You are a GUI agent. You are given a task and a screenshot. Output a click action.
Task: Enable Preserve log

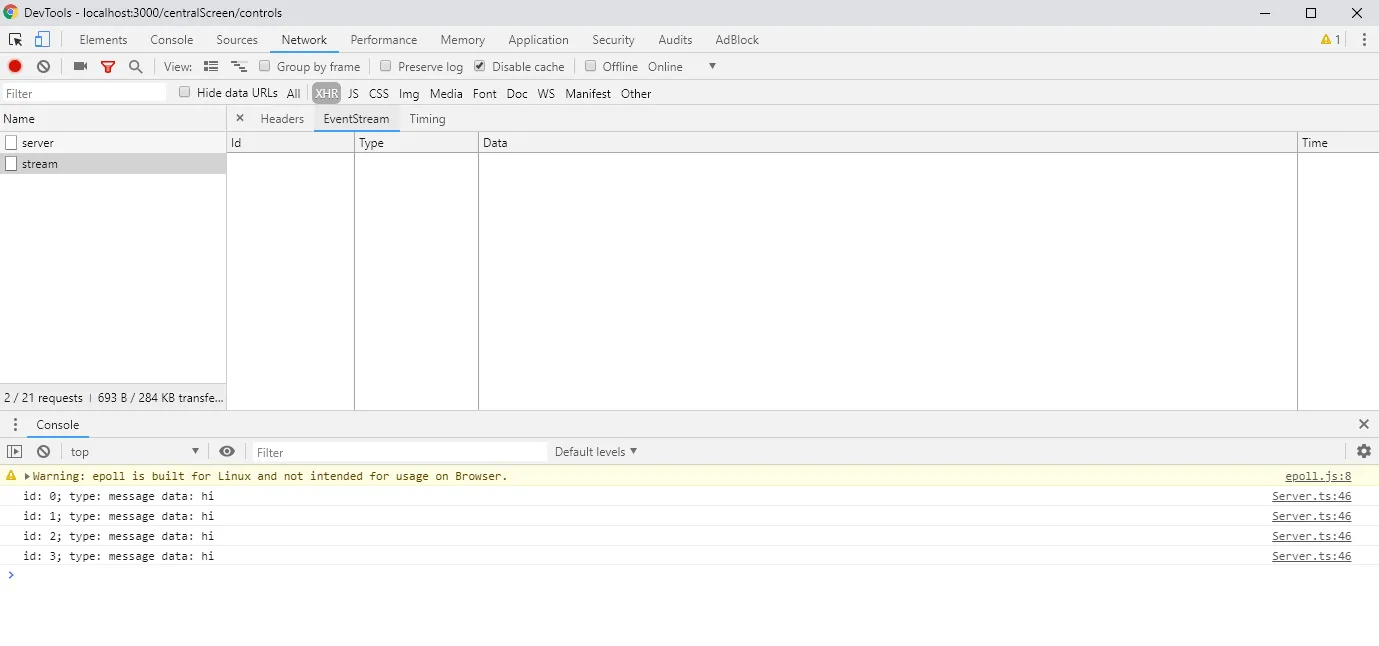[385, 66]
